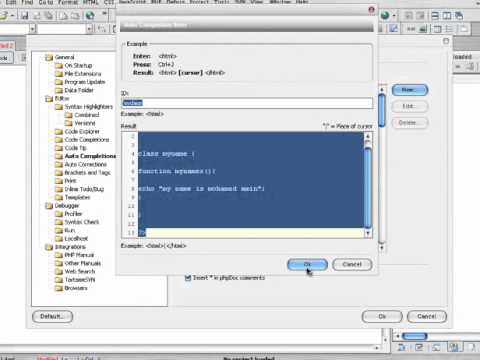Click the Result editor vertical scrollbar thumb
Image resolution: width=480 pixels, height=360 pixels.
pos(368,187)
